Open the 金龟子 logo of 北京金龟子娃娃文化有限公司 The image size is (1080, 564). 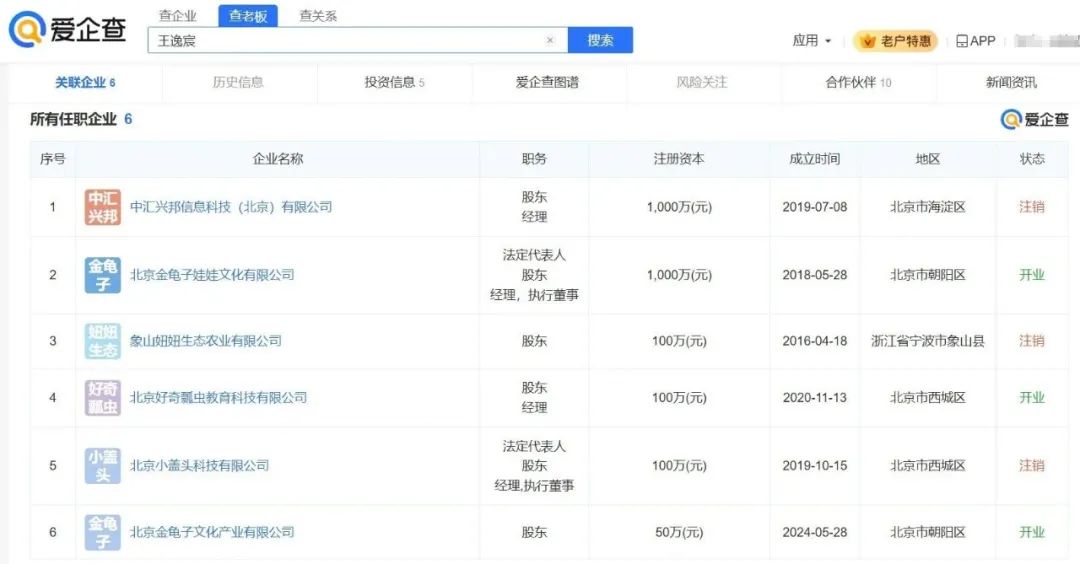pyautogui.click(x=103, y=275)
